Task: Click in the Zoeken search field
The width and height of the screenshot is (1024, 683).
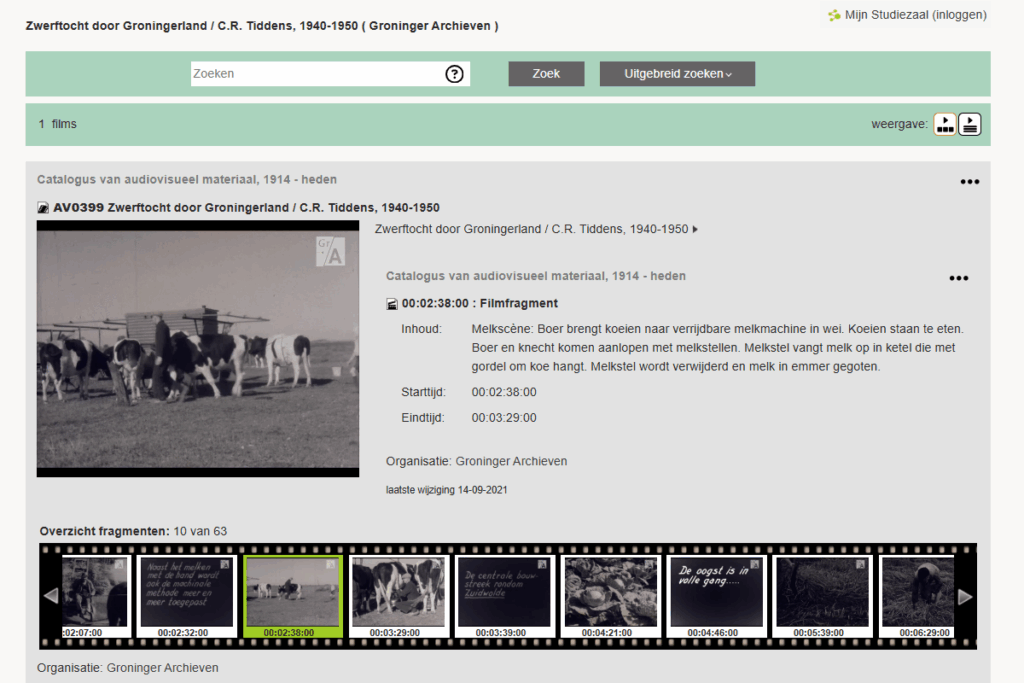Action: pos(315,74)
